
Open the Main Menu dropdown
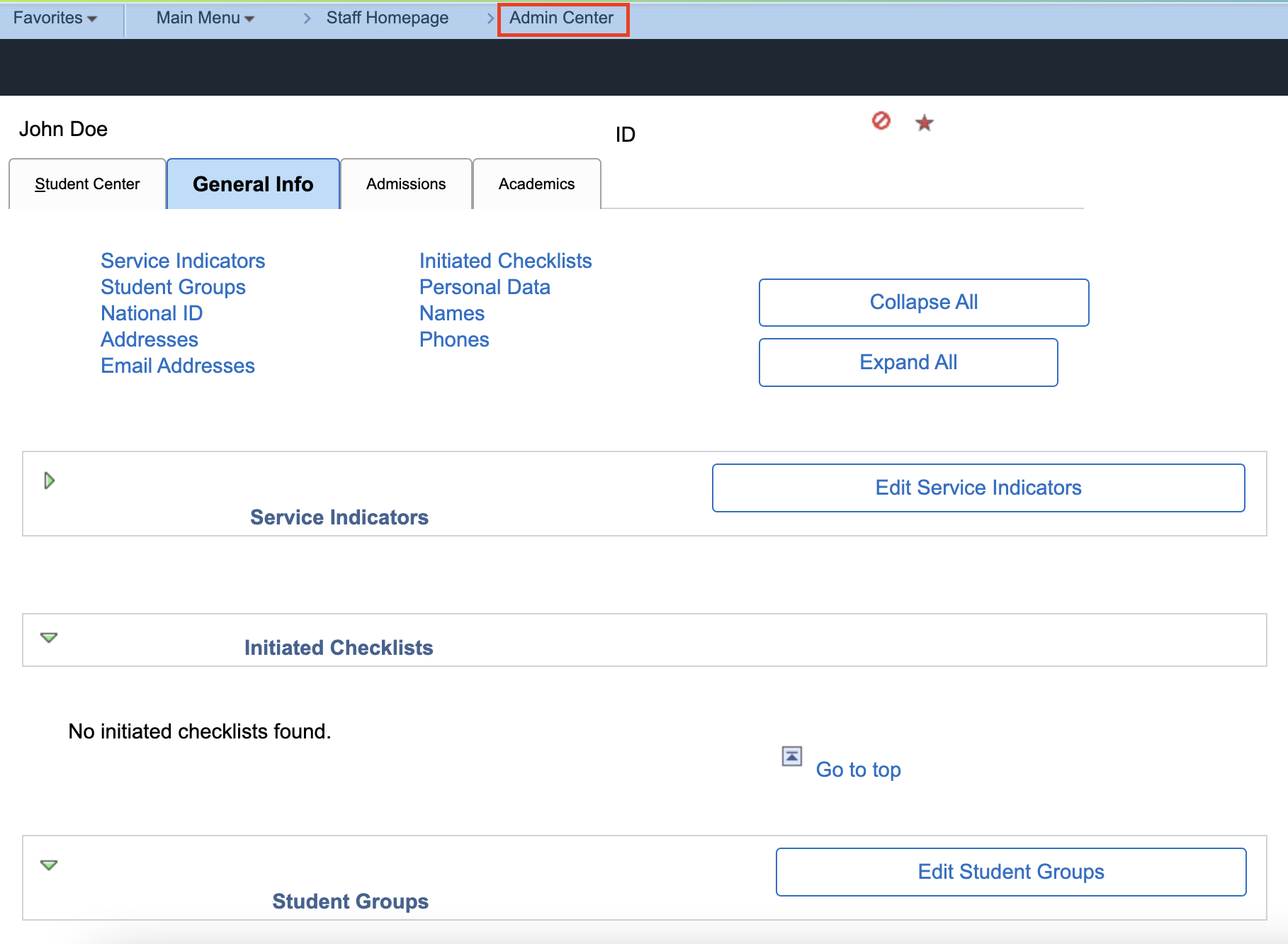204,18
